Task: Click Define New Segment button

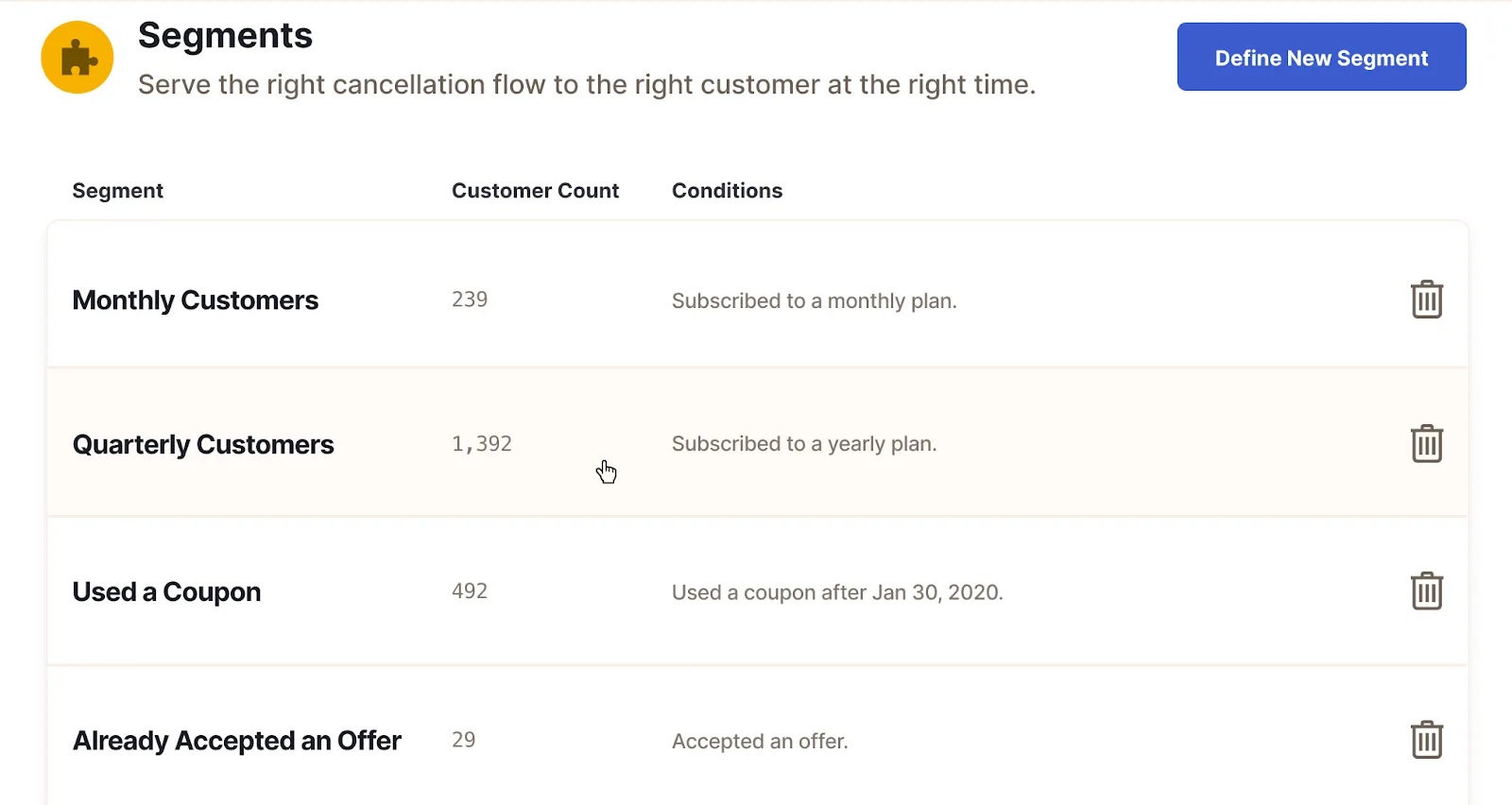Action: [1321, 57]
